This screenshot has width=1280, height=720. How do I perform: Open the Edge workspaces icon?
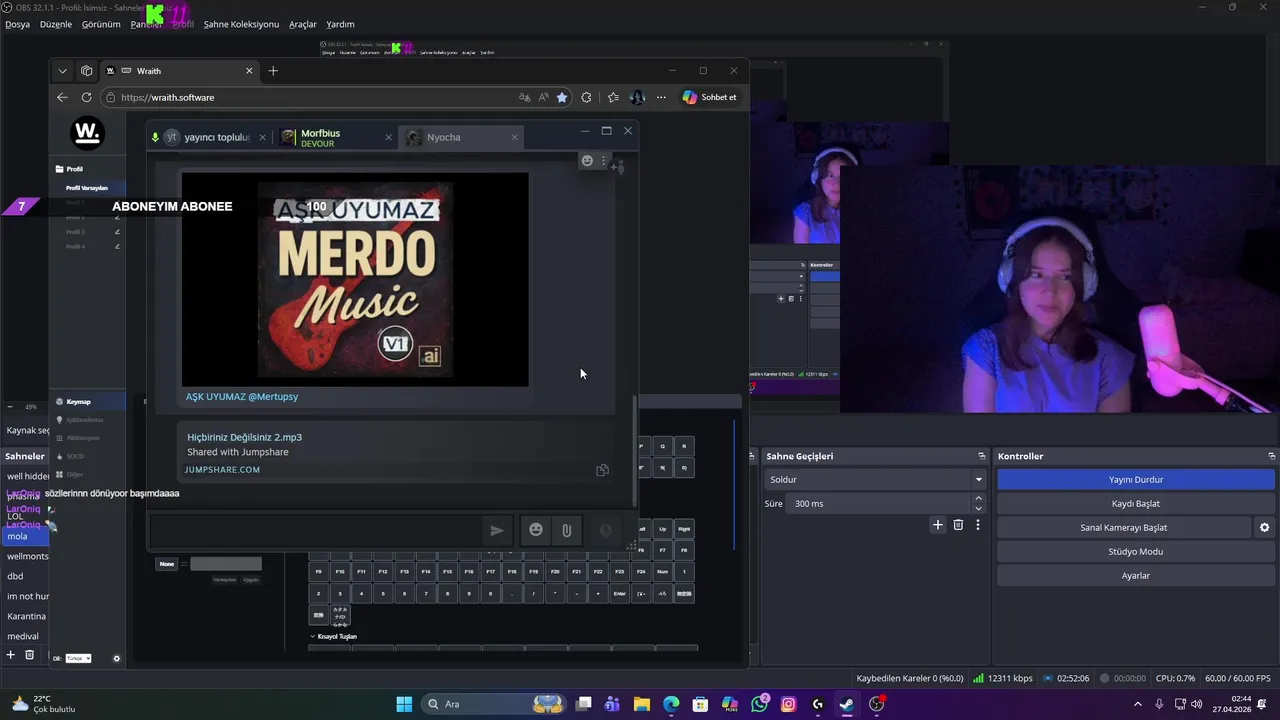[x=87, y=71]
